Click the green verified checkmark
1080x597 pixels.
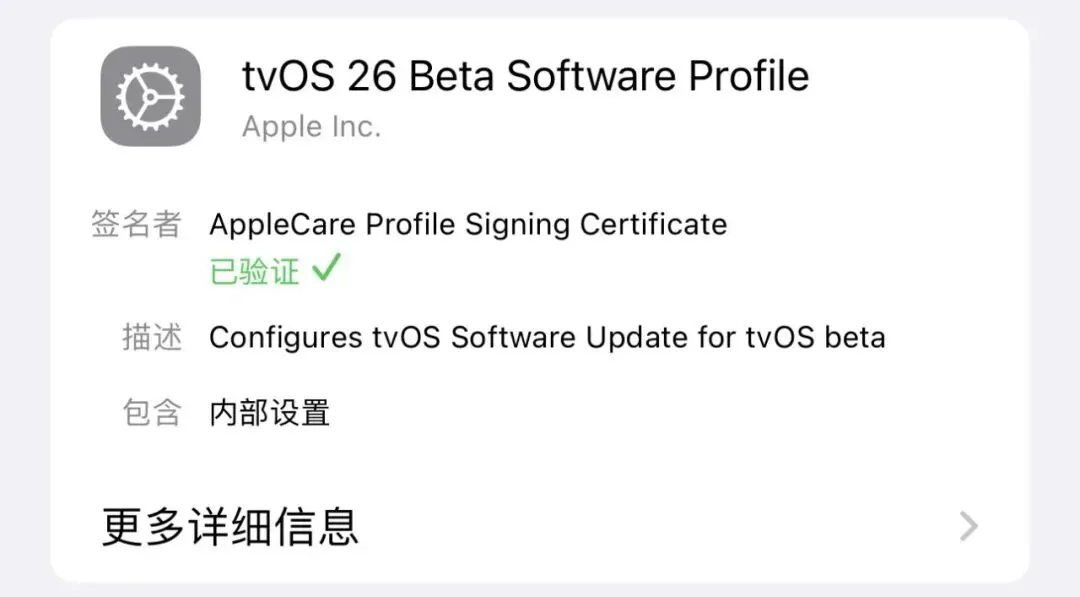tap(326, 269)
